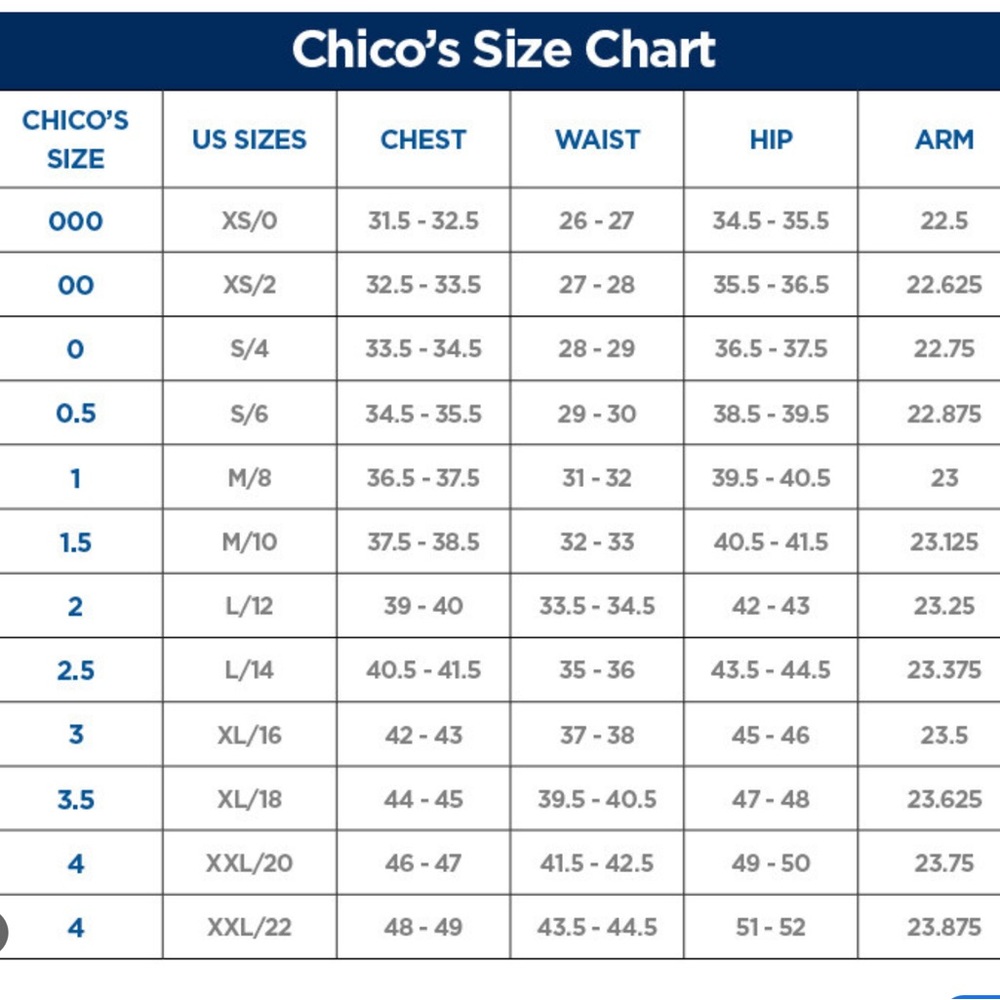
Task: Click the XS/2 US size cell
Action: 249,285
